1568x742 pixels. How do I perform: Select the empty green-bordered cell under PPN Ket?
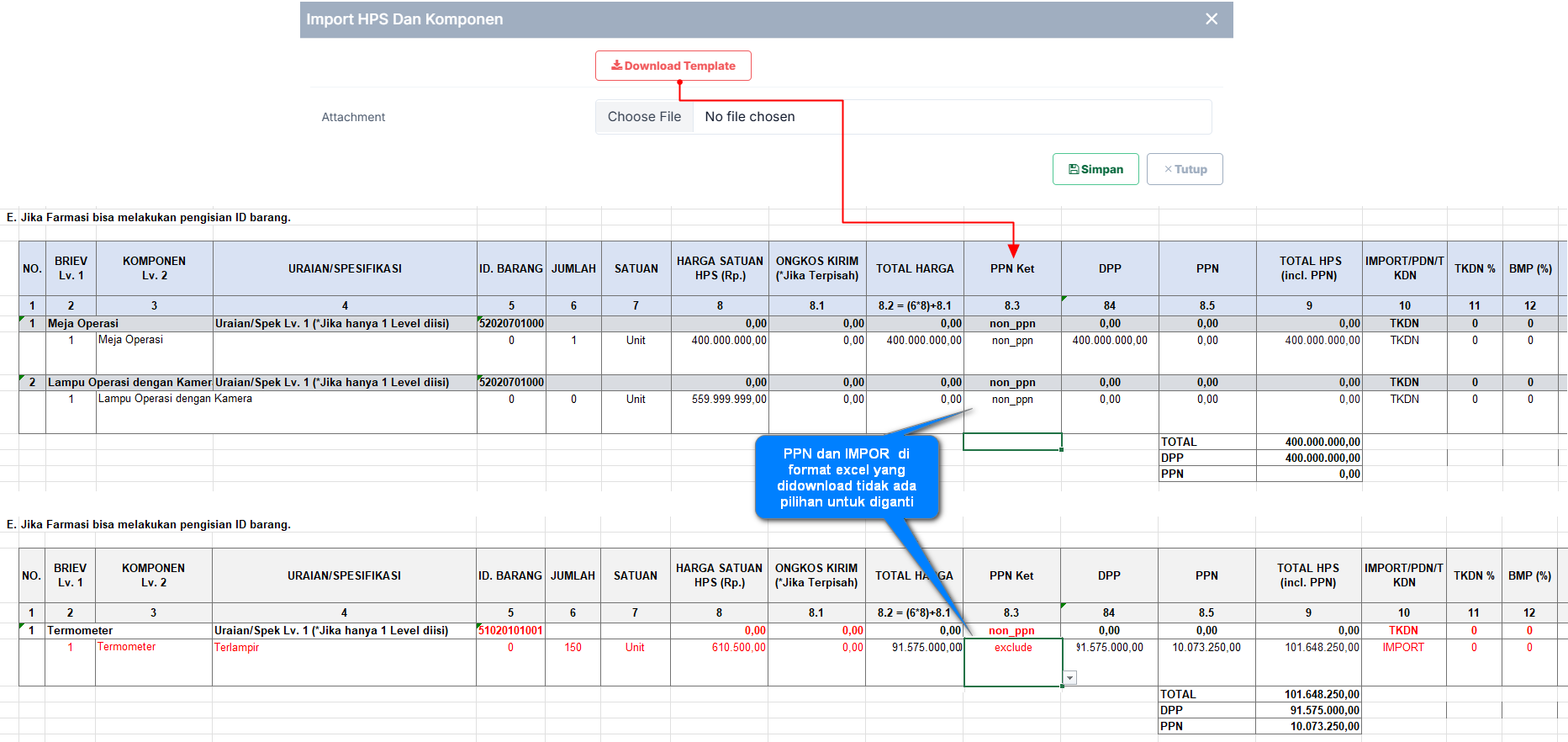(1012, 442)
